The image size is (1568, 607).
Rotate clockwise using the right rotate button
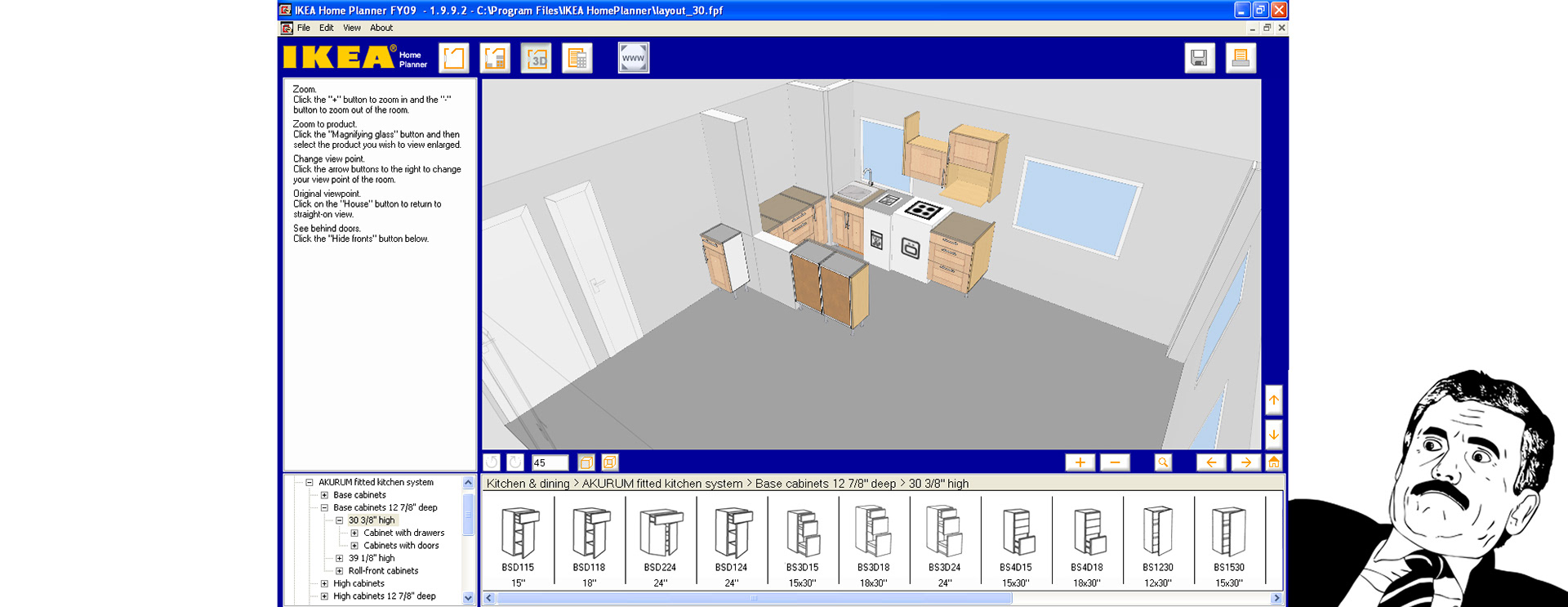tap(515, 462)
